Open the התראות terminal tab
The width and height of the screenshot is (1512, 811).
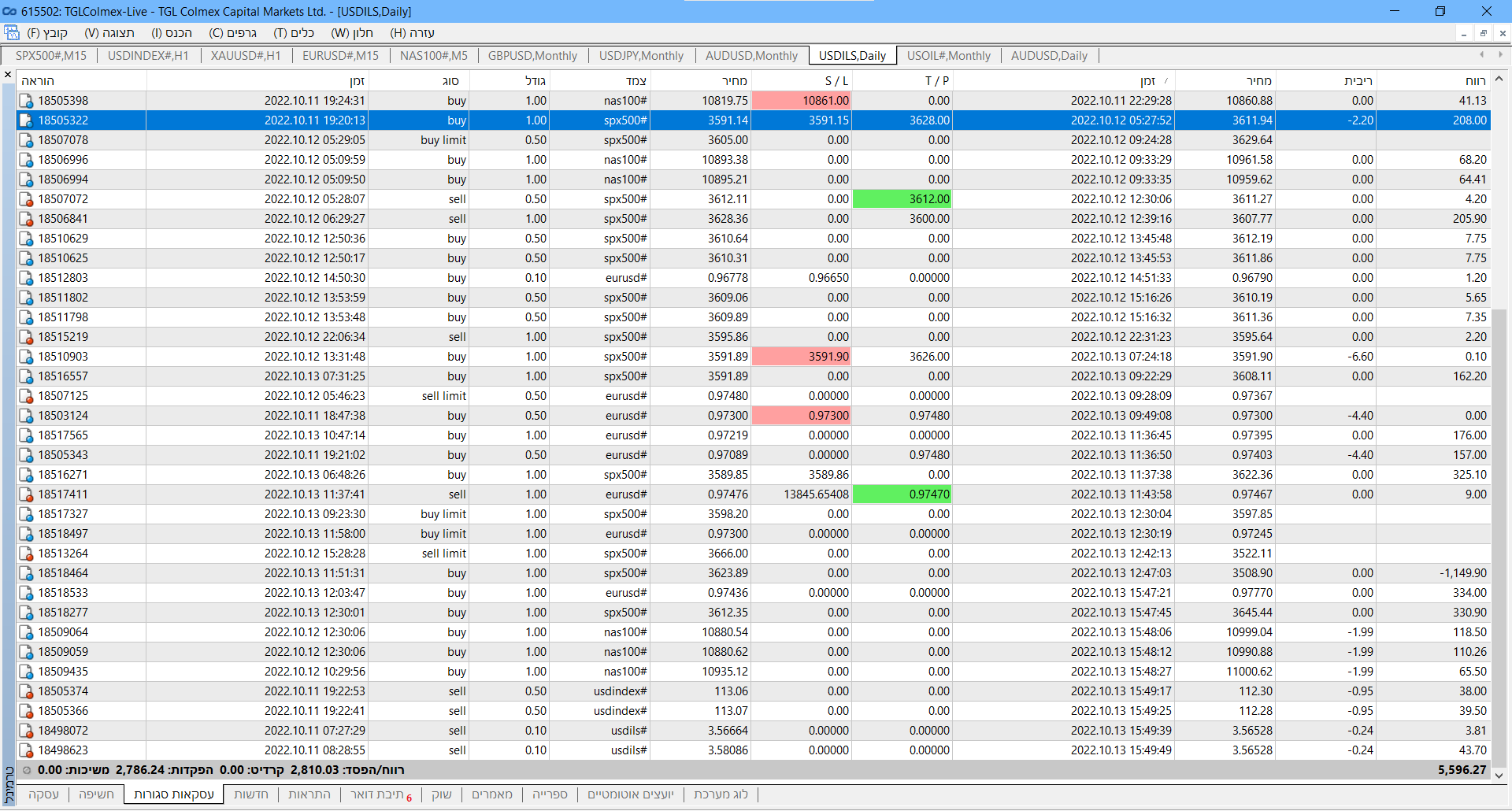click(309, 794)
